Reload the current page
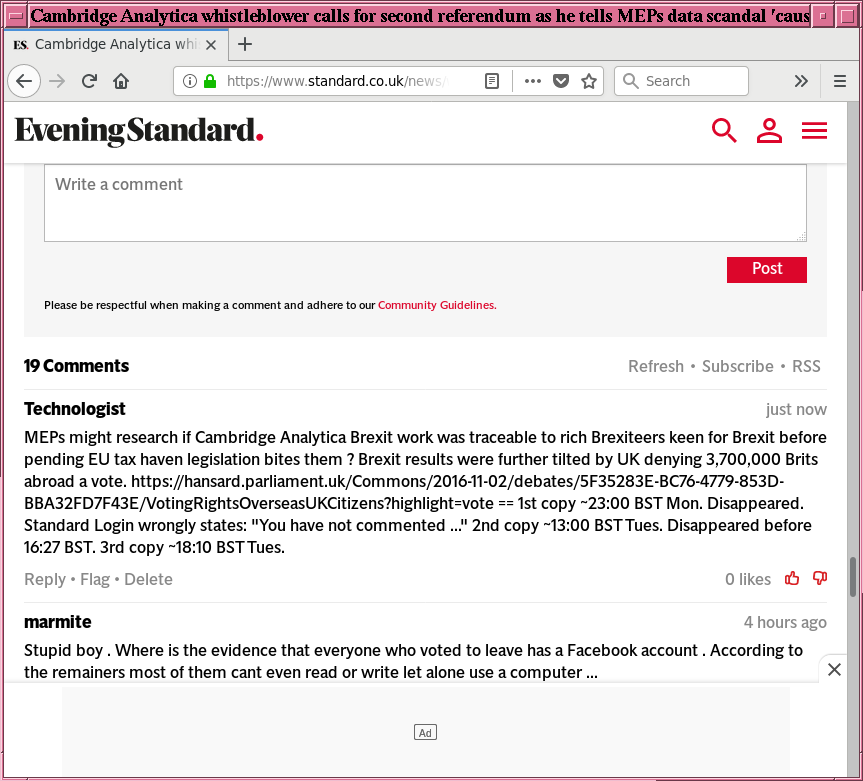This screenshot has width=863, height=781. pos(89,81)
